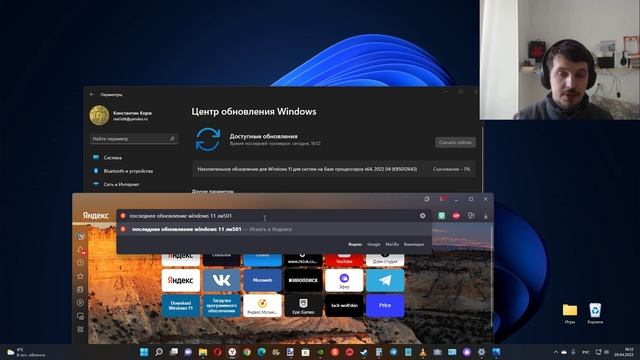Open the weather widget in the taskbar
The height and width of the screenshot is (360, 640).
click(25, 352)
